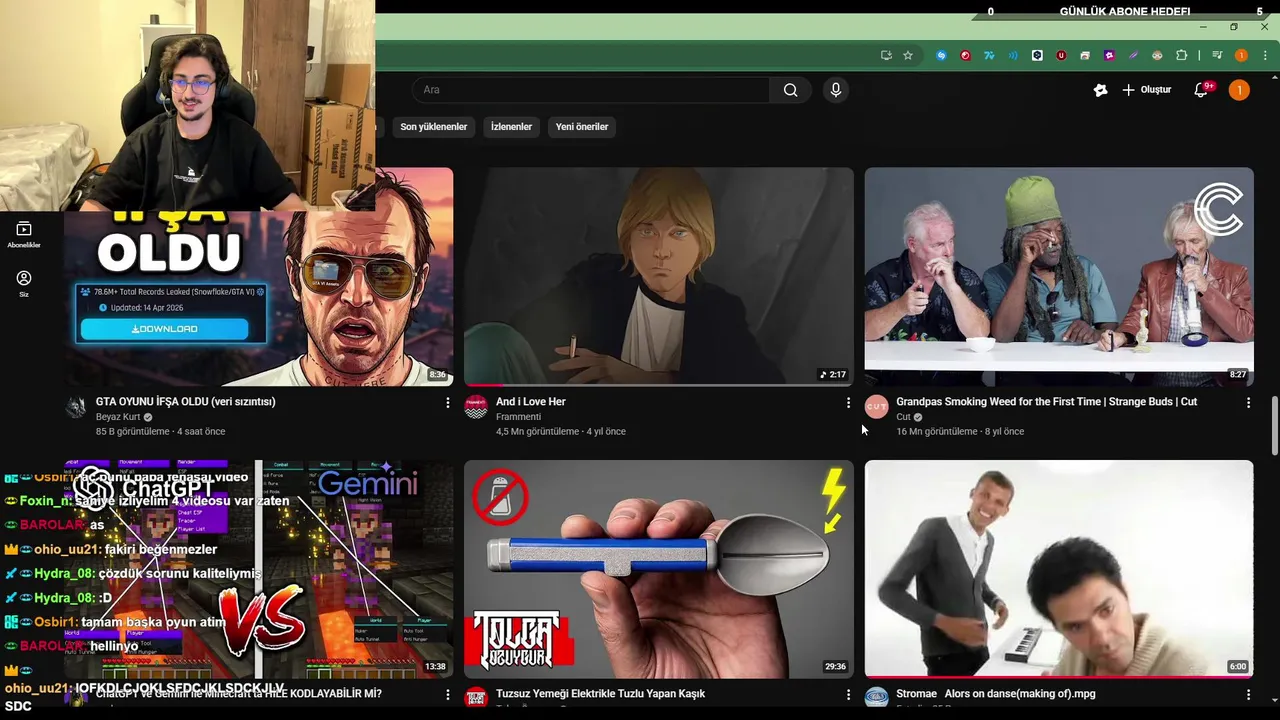The height and width of the screenshot is (720, 1280).
Task: Open options menu for GTA OYUNU İFŞA OLDU video
Action: click(x=447, y=402)
